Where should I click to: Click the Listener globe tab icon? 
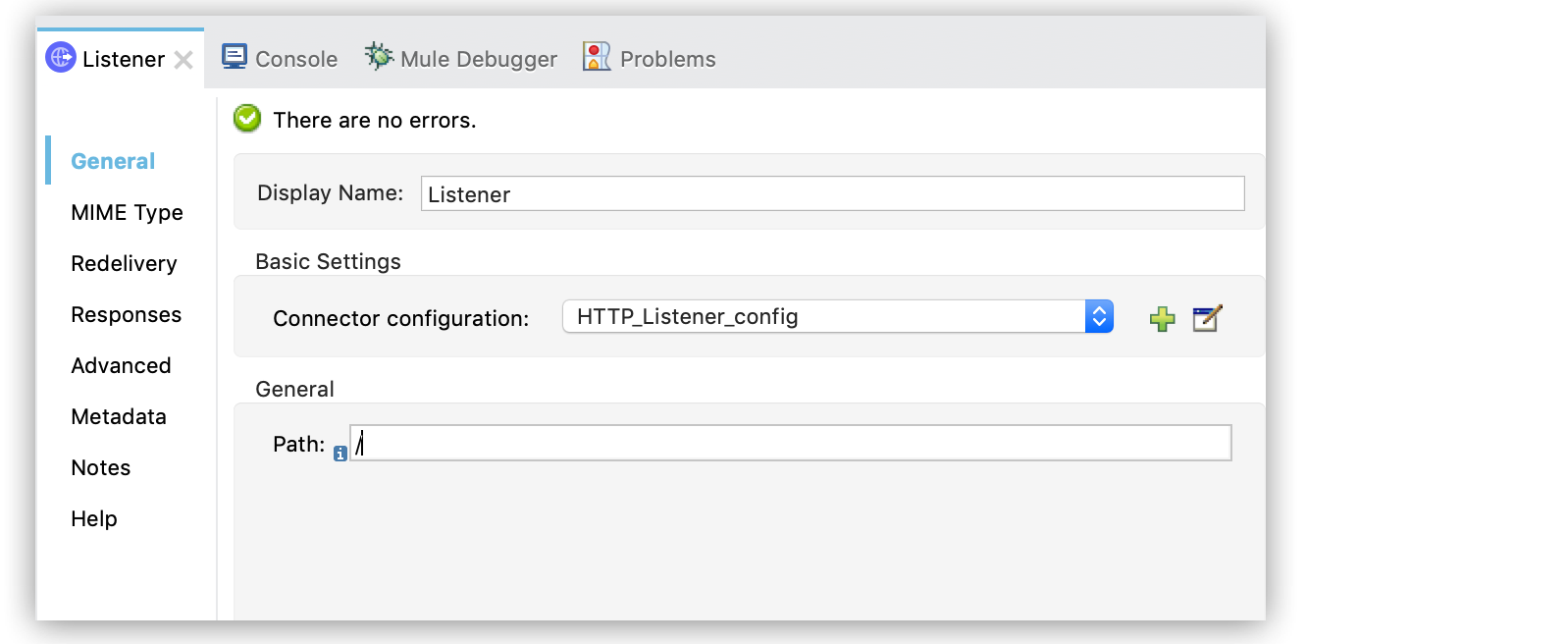[61, 58]
